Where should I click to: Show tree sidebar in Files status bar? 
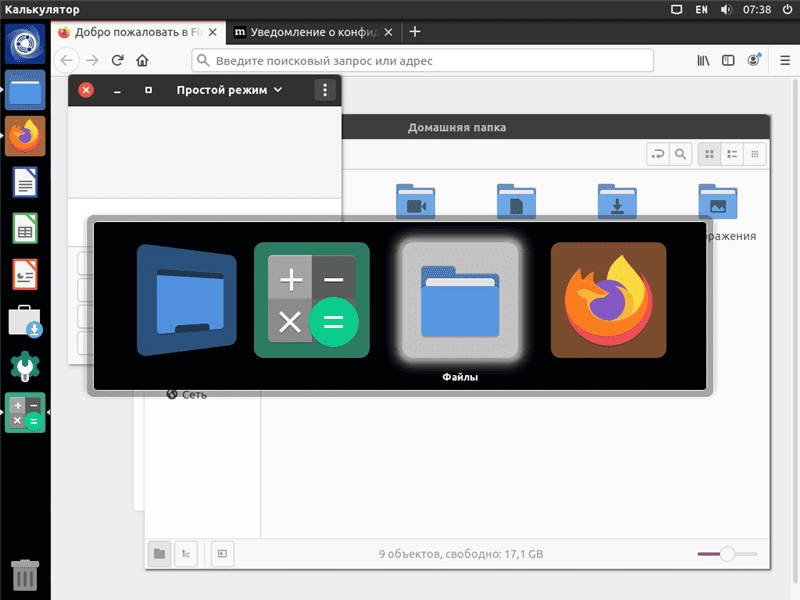tap(186, 554)
